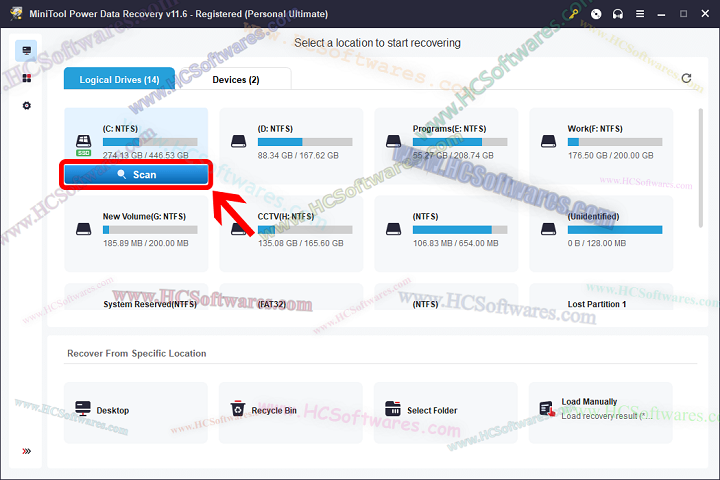Start scanning drive C with Scan button
The height and width of the screenshot is (480, 720).
point(136,175)
